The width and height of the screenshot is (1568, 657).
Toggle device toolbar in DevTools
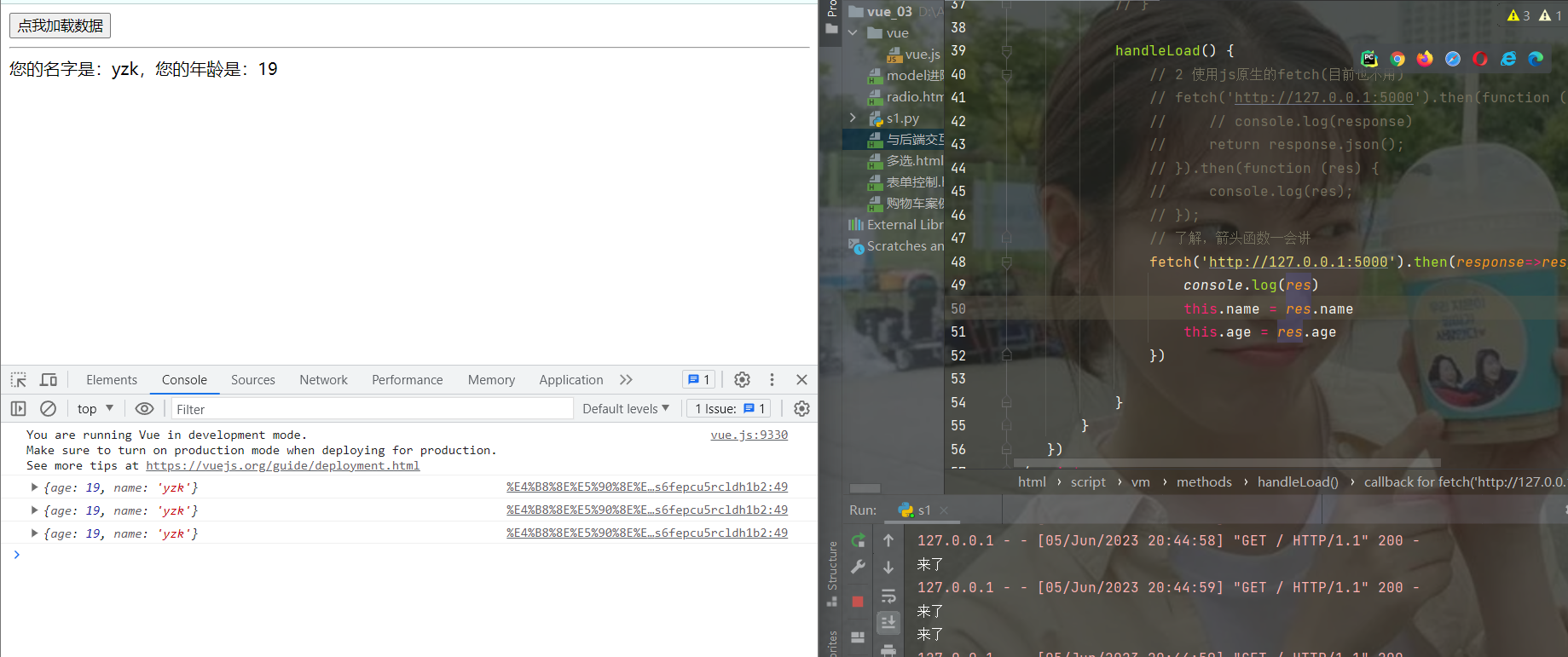coord(49,380)
